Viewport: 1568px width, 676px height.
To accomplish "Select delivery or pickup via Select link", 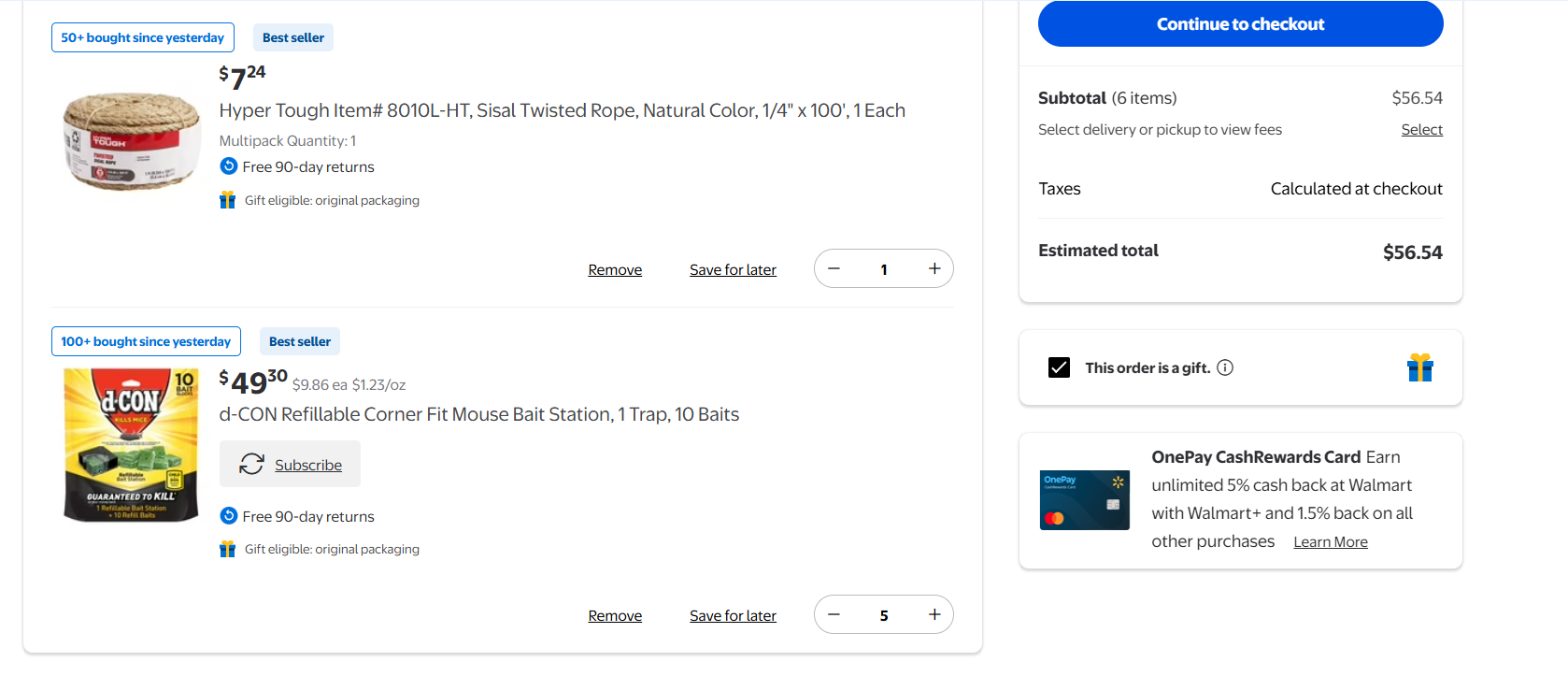I will click(1421, 130).
